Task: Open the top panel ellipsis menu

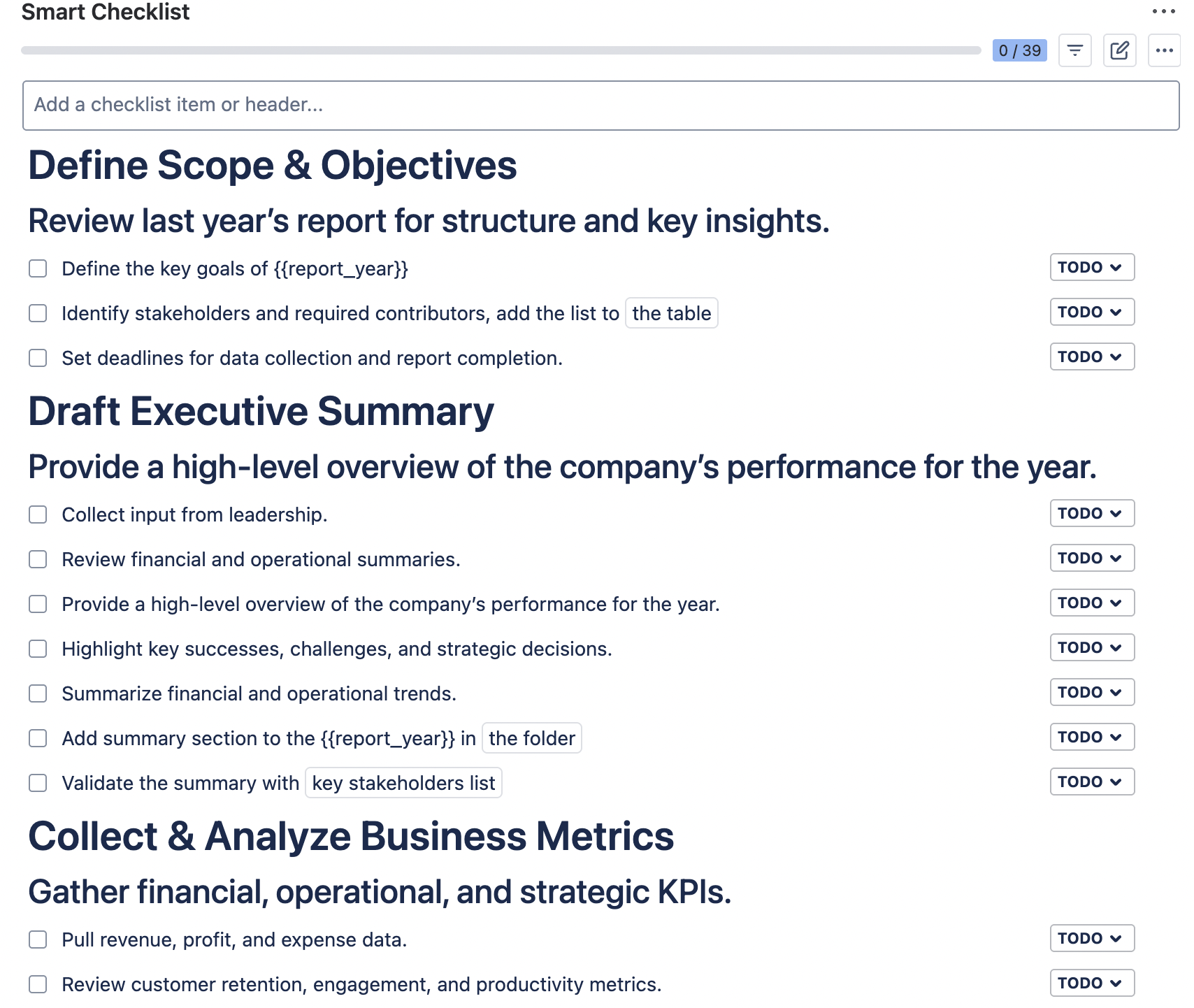Action: 1164,11
